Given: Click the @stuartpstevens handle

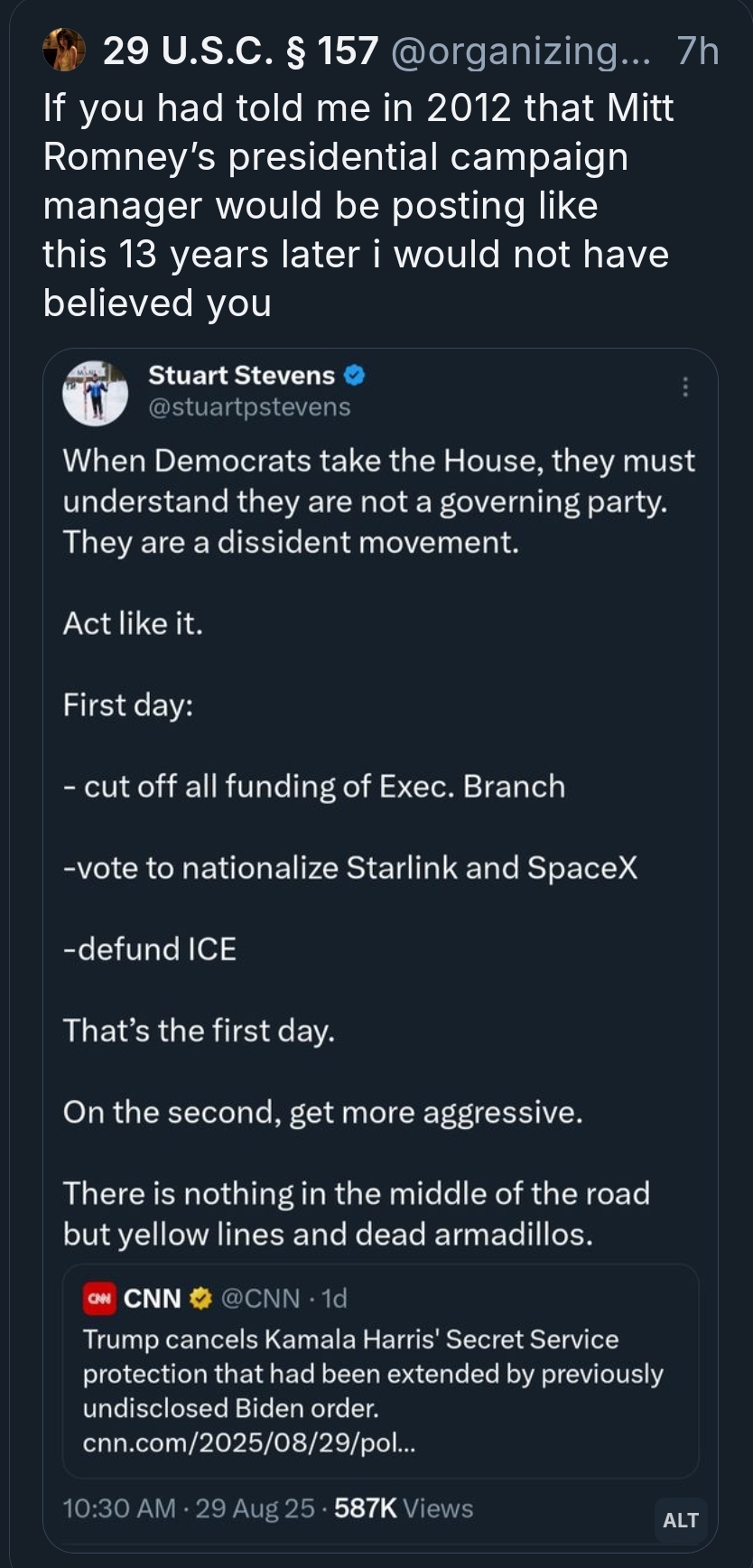Looking at the screenshot, I should pyautogui.click(x=249, y=407).
